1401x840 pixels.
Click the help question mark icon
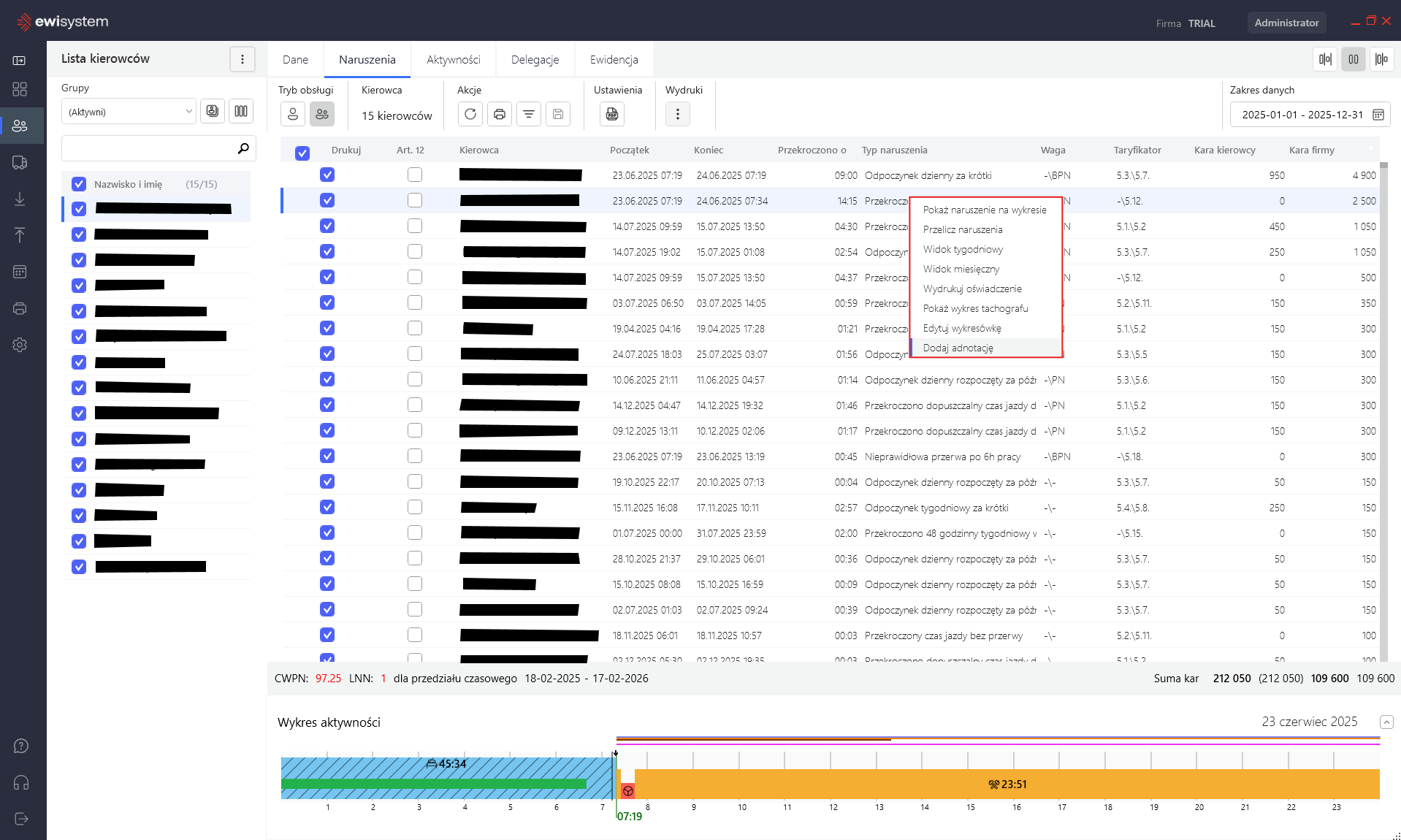tap(20, 746)
